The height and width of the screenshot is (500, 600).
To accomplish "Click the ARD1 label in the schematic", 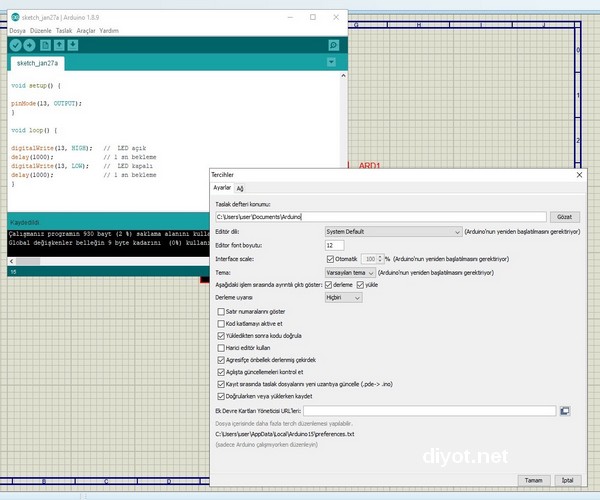I will click(x=370, y=165).
